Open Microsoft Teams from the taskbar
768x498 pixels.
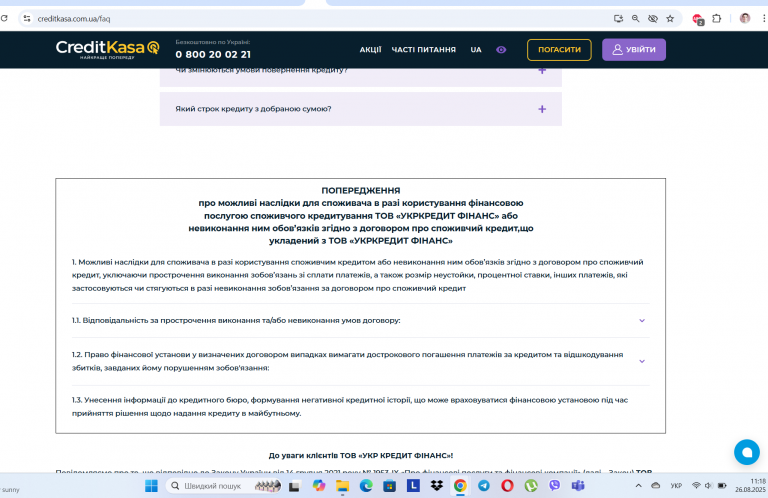click(x=578, y=486)
